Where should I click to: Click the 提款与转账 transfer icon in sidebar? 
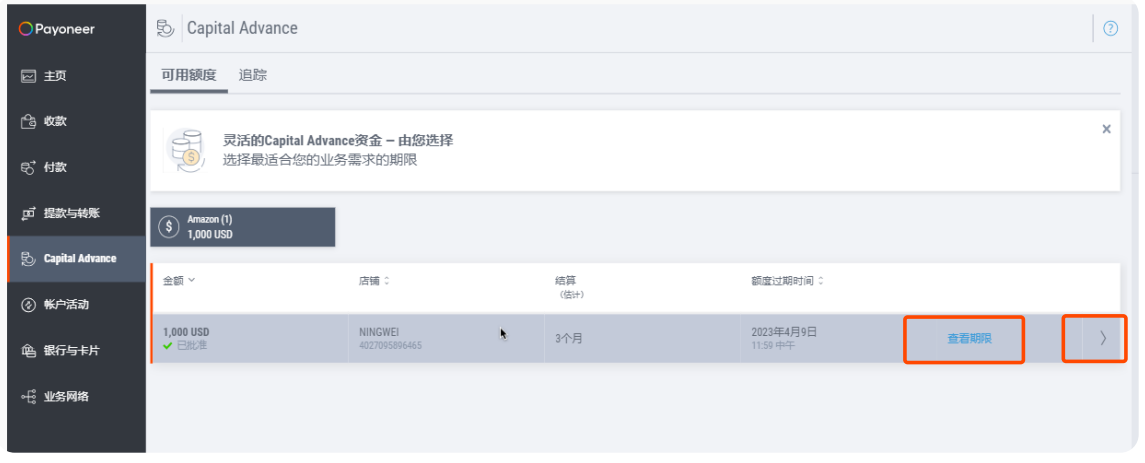28,214
